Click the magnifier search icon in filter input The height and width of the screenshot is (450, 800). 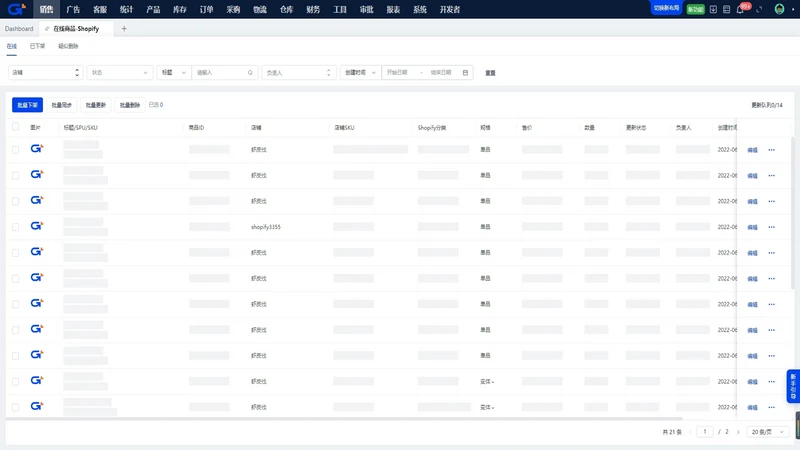pos(250,72)
